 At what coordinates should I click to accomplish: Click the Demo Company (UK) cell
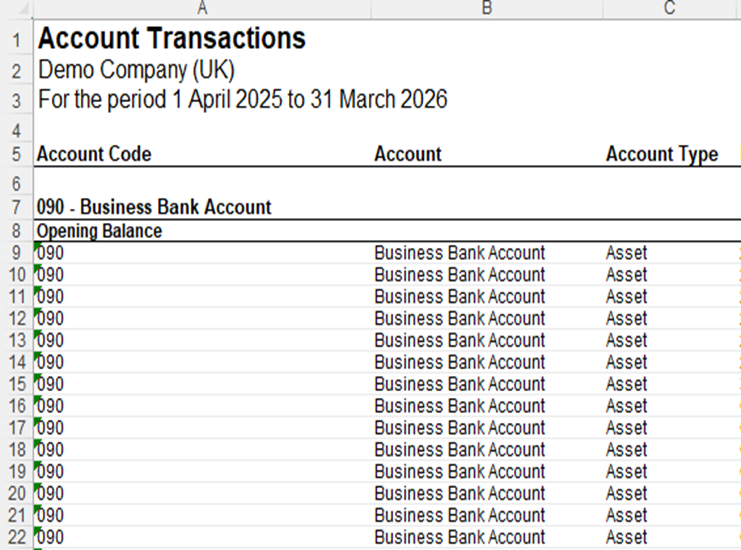coord(136,71)
